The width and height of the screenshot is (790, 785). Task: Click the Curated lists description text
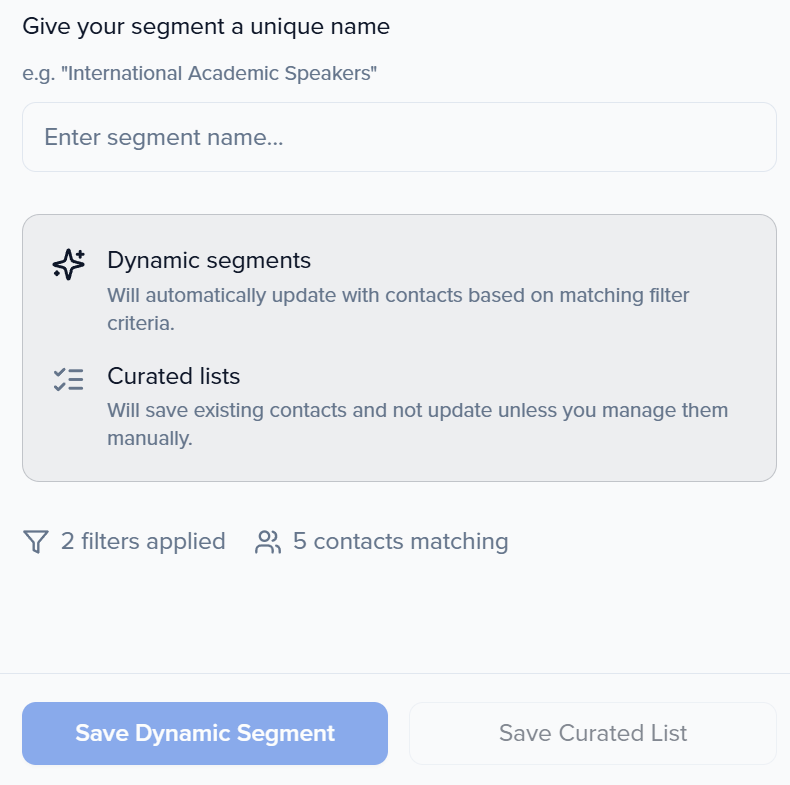tap(417, 410)
